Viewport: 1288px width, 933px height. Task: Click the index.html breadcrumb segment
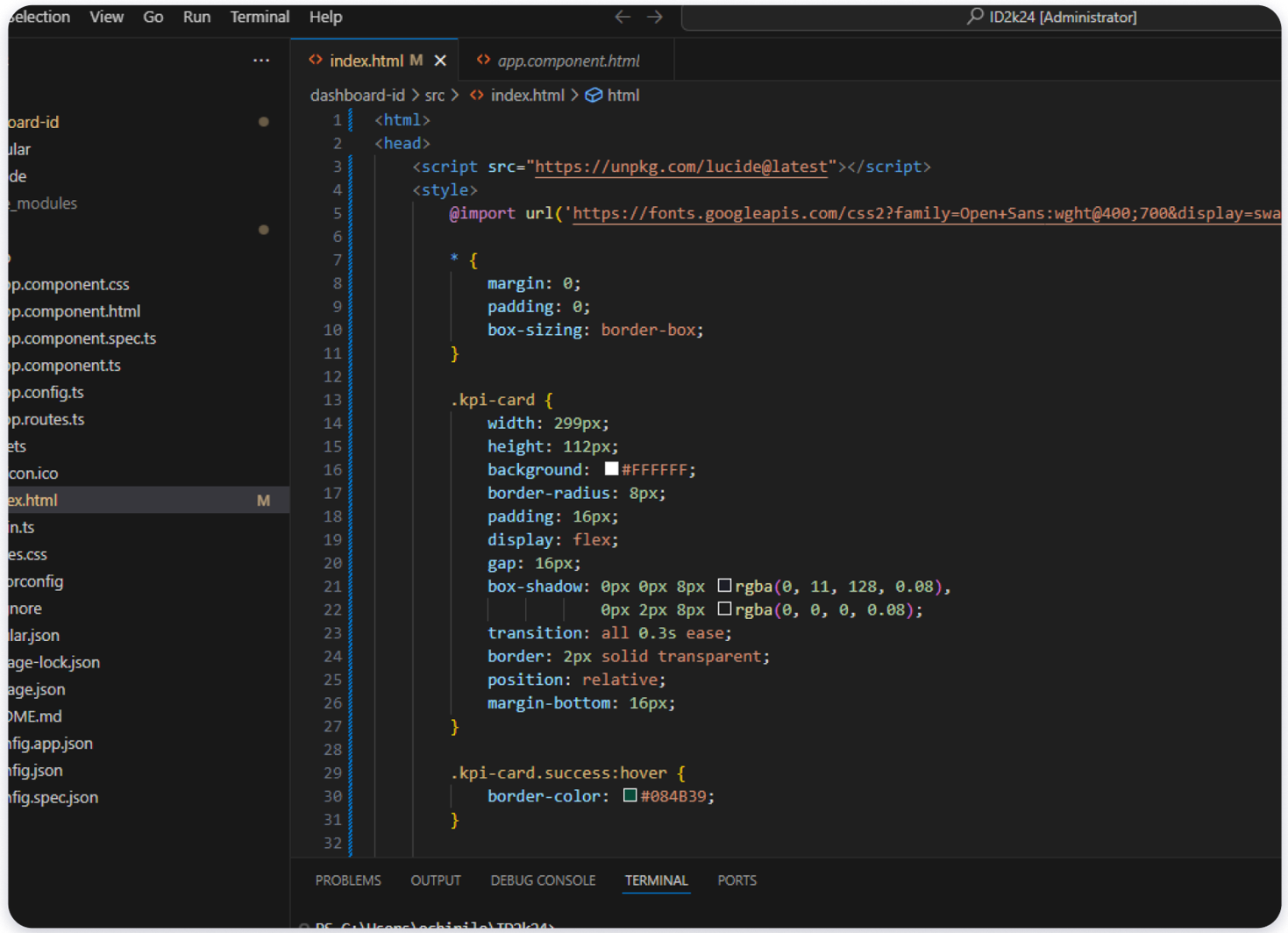[527, 95]
